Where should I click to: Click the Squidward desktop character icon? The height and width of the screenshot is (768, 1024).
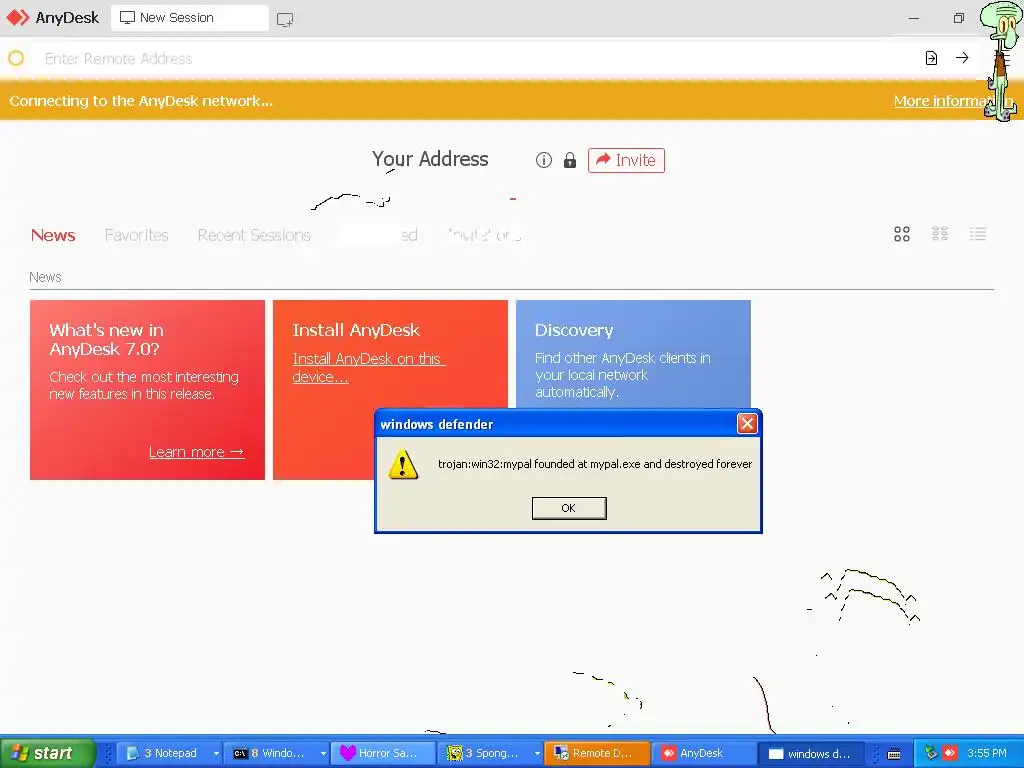tap(1001, 60)
